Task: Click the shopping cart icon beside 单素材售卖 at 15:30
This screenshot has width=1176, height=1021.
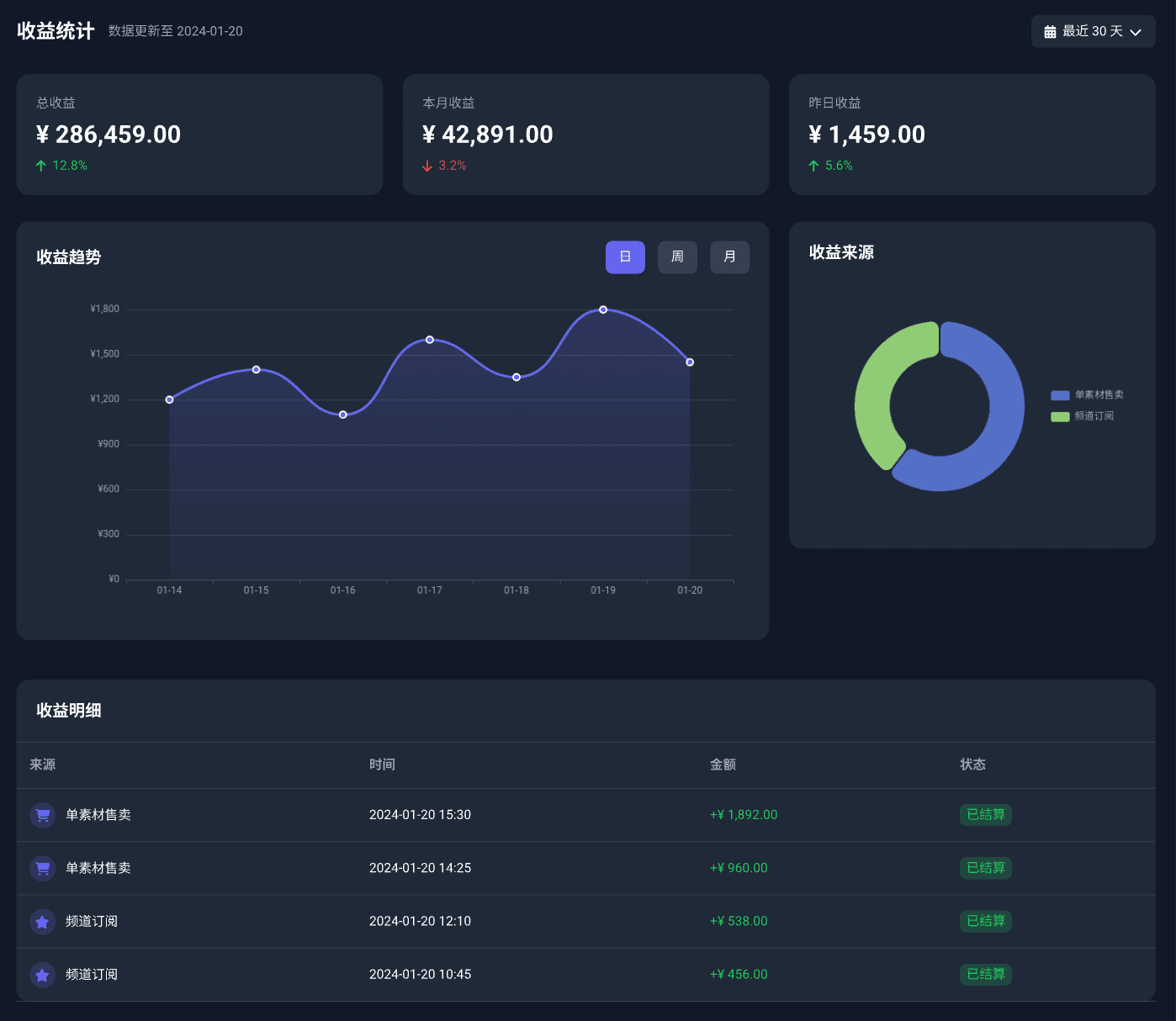Action: [42, 815]
